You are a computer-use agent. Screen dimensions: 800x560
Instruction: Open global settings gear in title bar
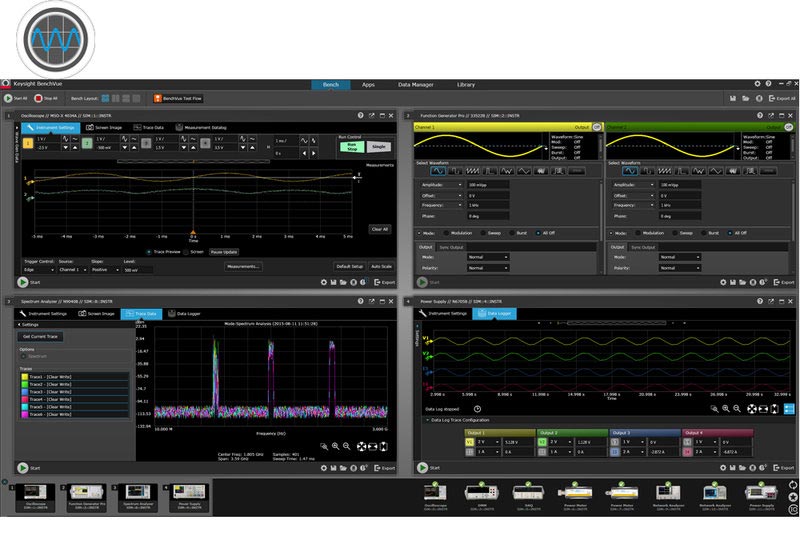(757, 84)
